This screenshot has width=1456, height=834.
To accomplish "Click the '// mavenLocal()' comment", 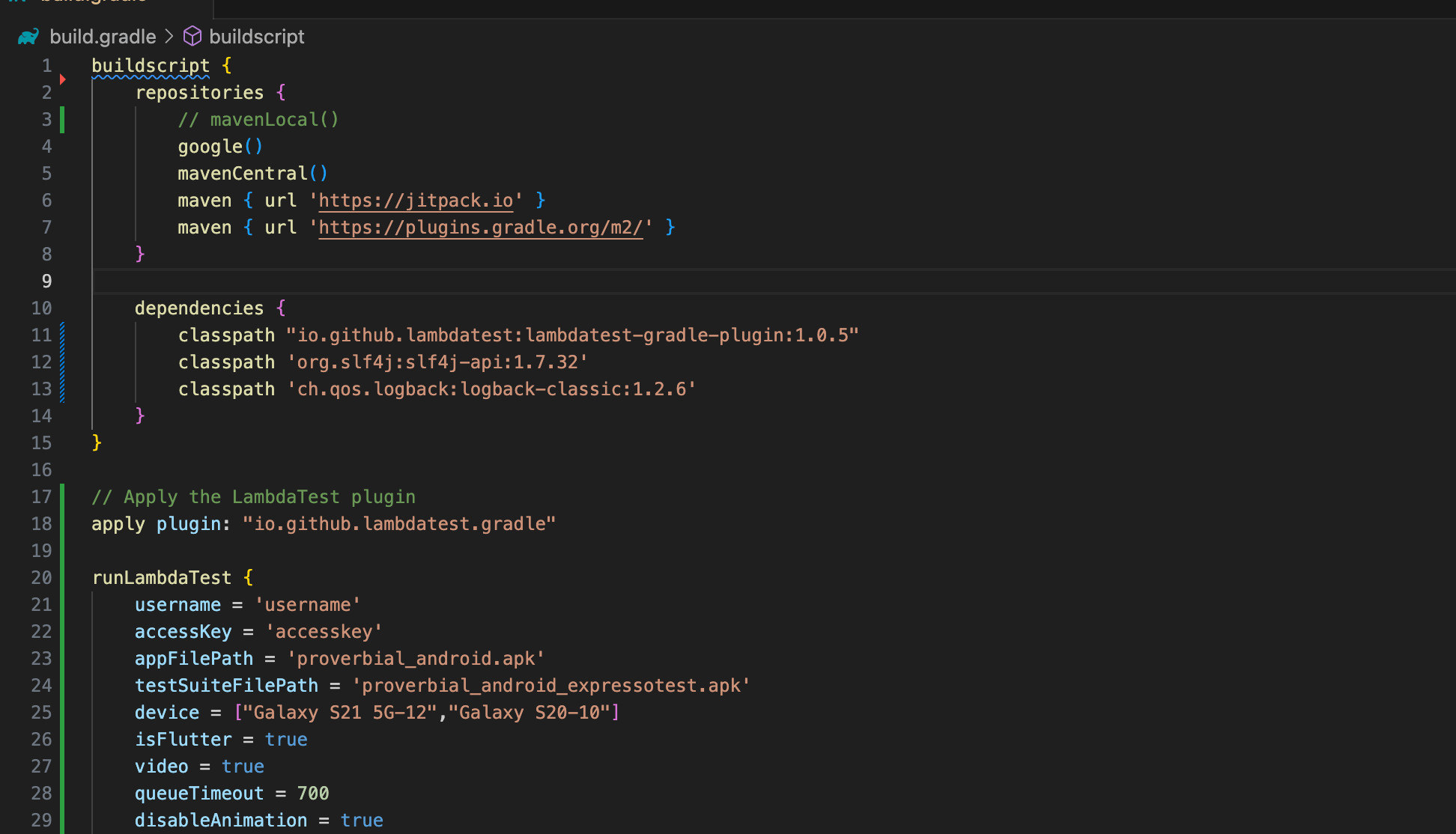I will [x=258, y=120].
